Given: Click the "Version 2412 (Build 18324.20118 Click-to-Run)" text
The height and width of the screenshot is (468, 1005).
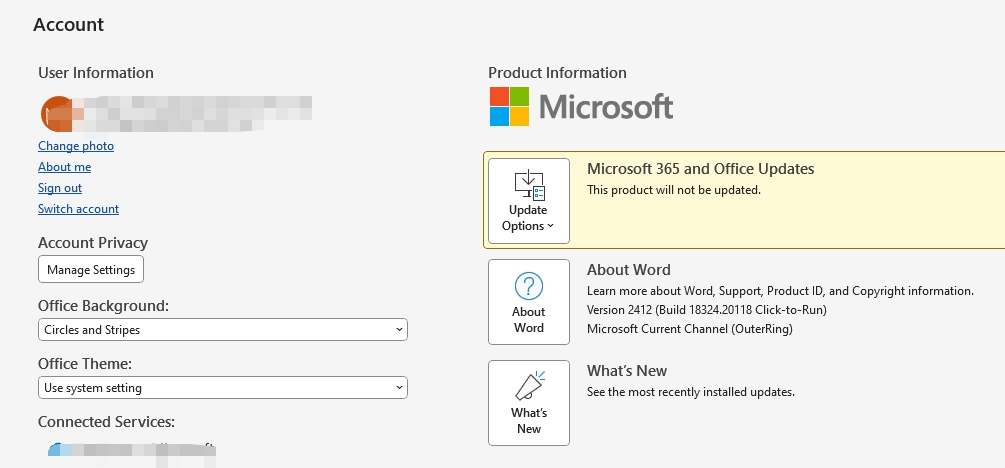Looking at the screenshot, I should 707,310.
